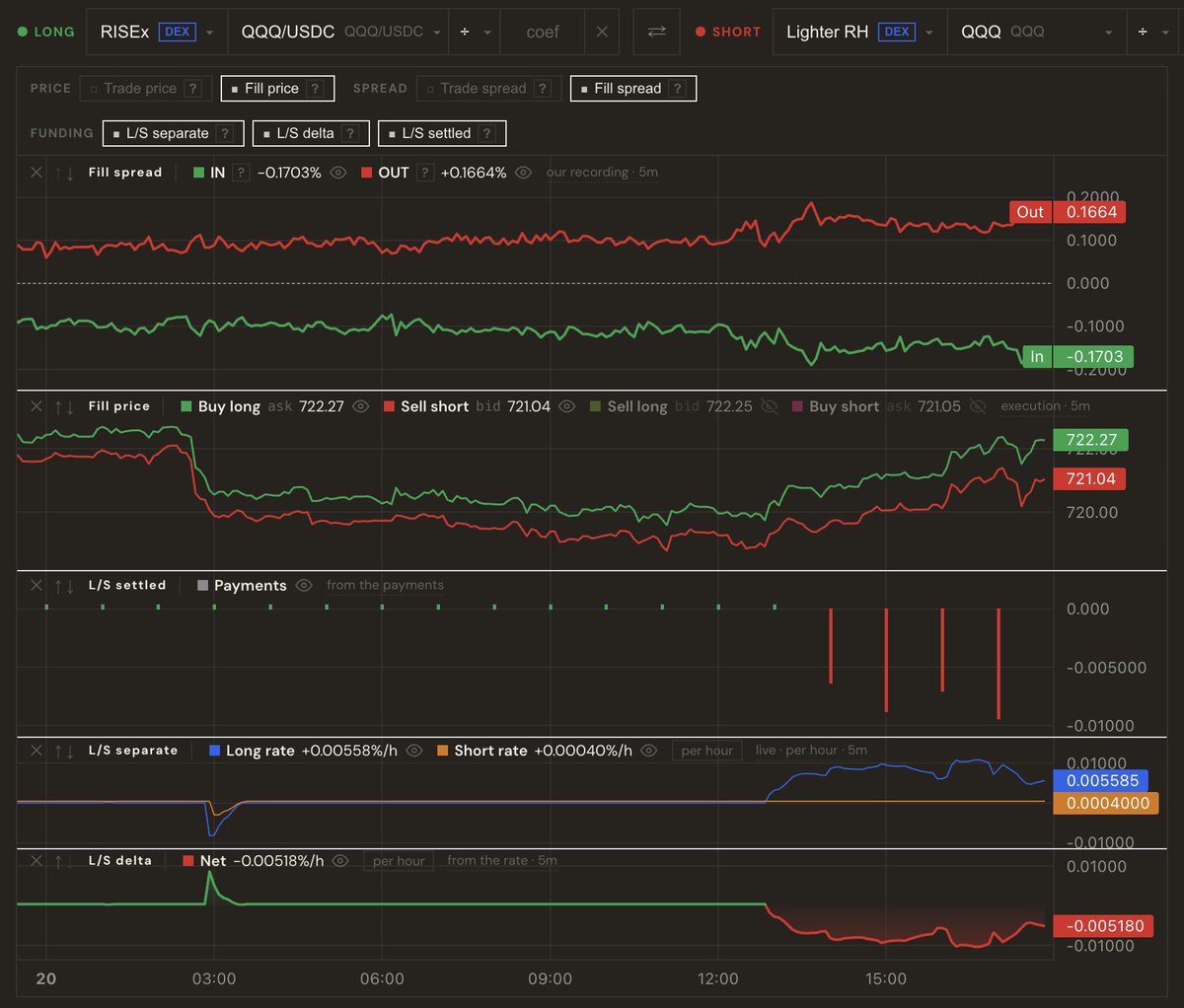Close the Fill price panel

pos(36,406)
